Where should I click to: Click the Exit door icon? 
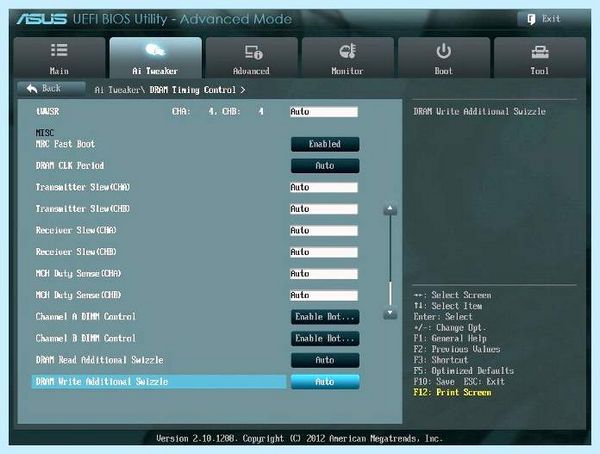(x=531, y=19)
